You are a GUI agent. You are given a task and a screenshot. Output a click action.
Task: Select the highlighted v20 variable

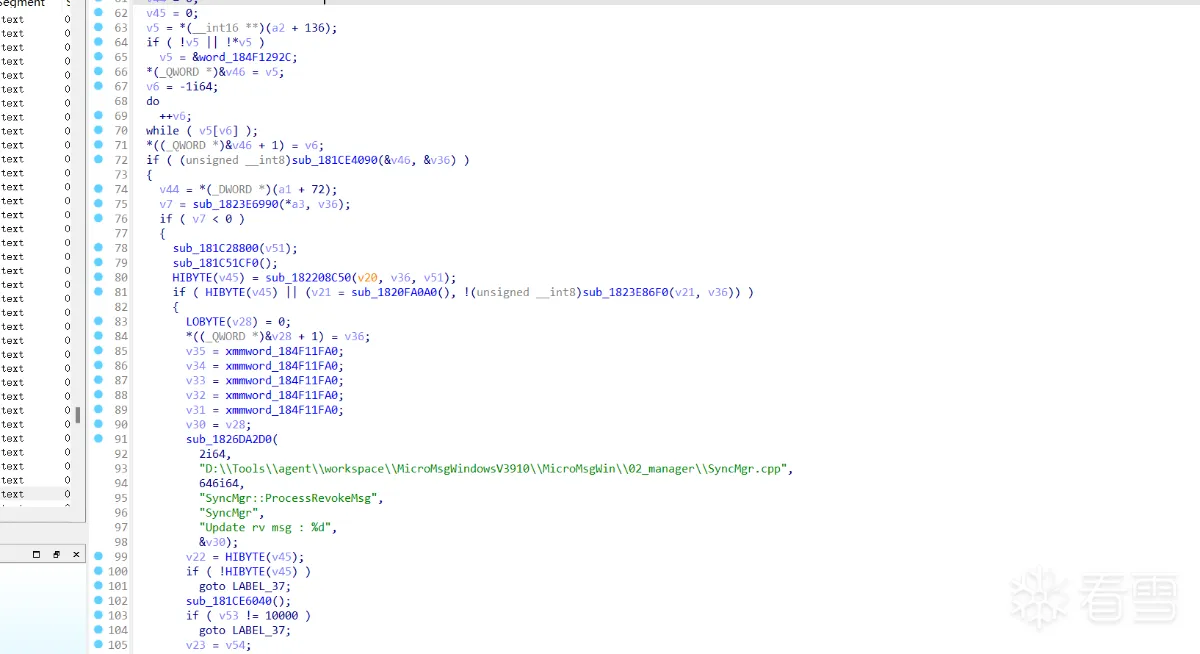[368, 277]
